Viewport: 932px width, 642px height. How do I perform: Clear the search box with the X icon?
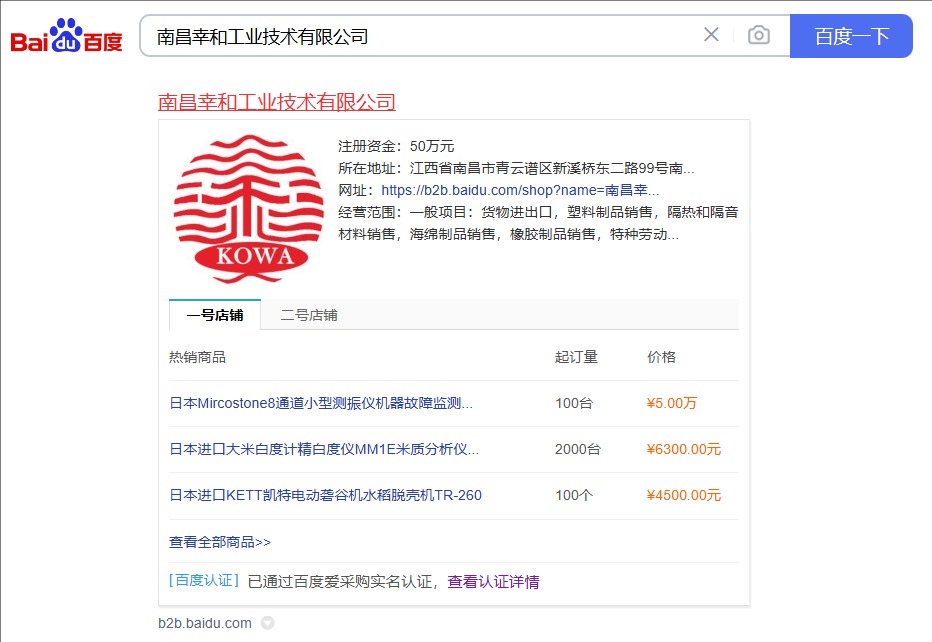click(711, 35)
